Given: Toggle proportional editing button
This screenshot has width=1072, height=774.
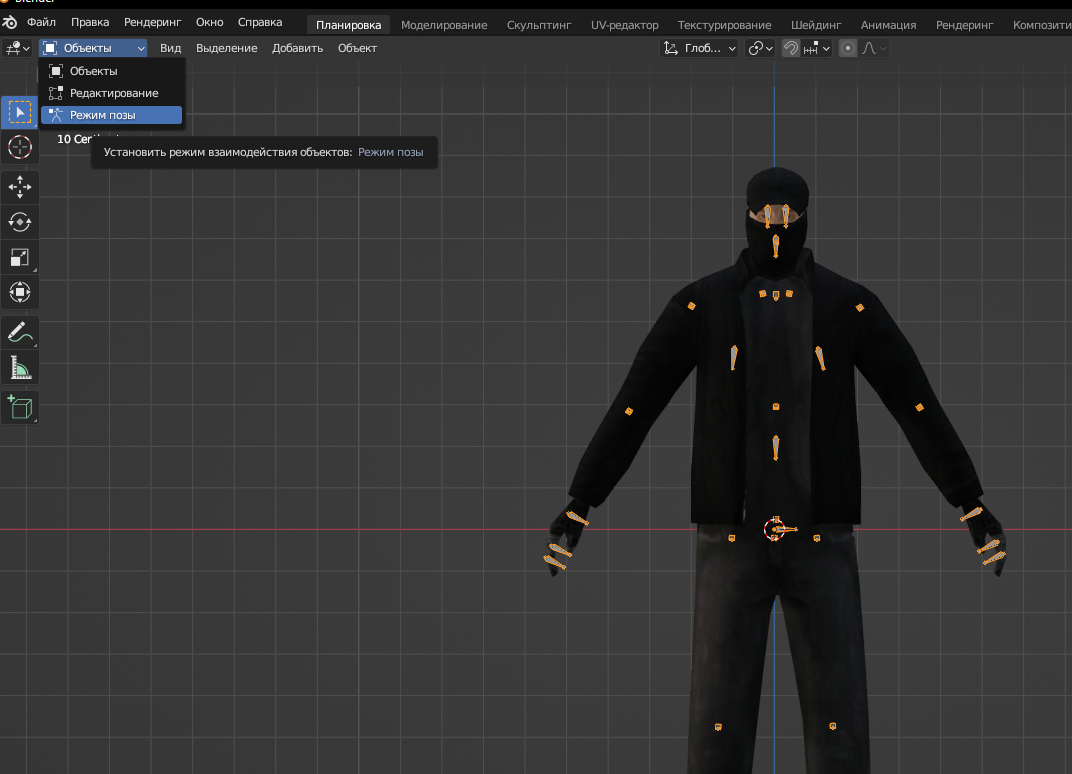Looking at the screenshot, I should 848,48.
